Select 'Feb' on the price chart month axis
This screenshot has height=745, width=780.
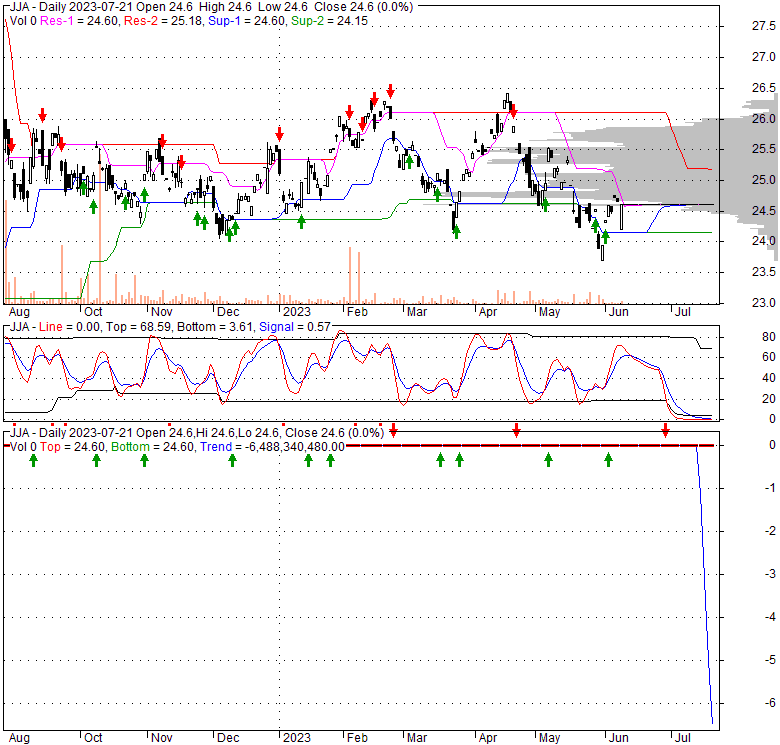(357, 312)
